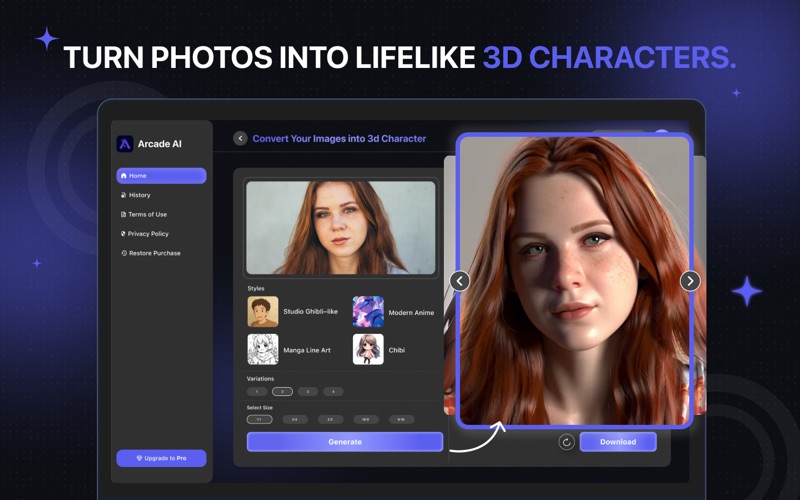Set Variations to 4
The height and width of the screenshot is (500, 800).
coord(333,392)
